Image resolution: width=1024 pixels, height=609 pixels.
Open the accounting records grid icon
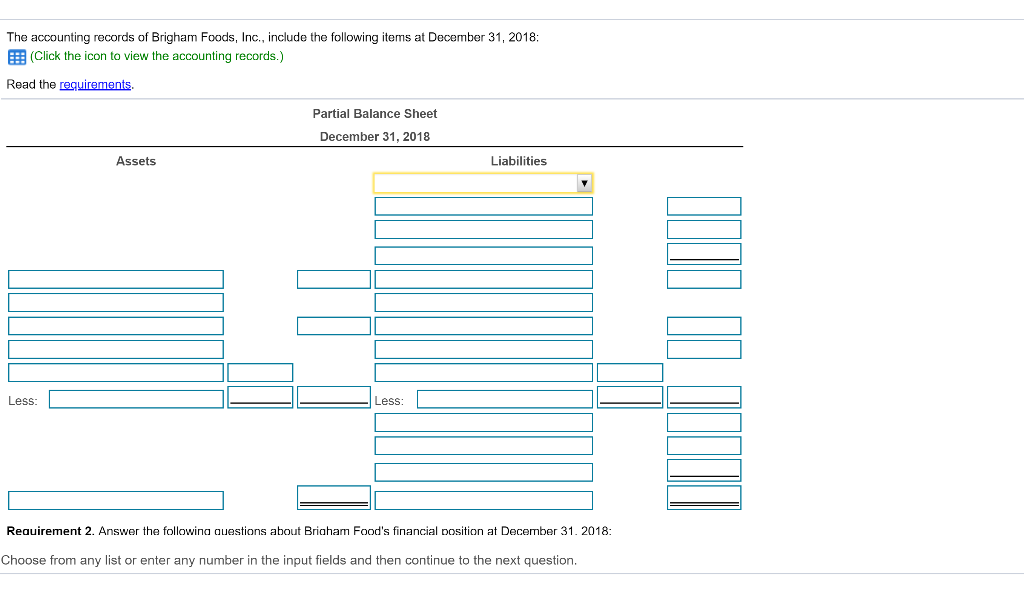click(x=16, y=57)
